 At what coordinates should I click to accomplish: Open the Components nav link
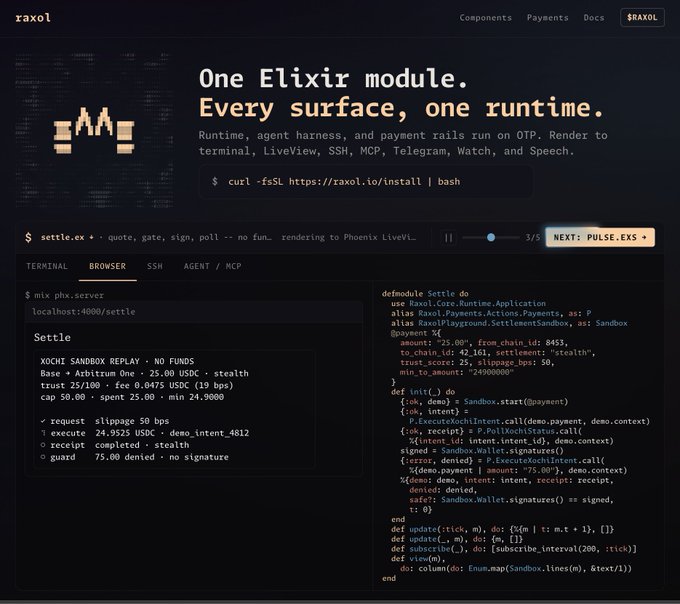pyautogui.click(x=485, y=18)
